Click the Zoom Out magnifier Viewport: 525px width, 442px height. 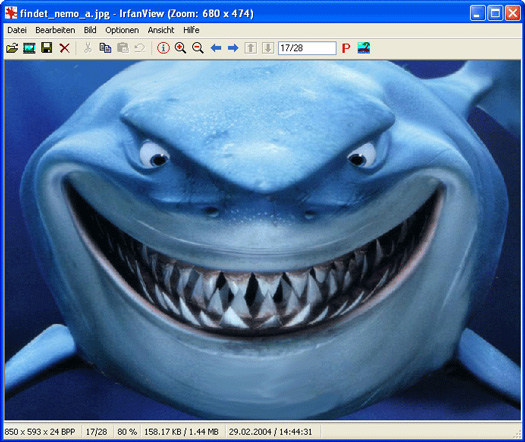tap(198, 48)
